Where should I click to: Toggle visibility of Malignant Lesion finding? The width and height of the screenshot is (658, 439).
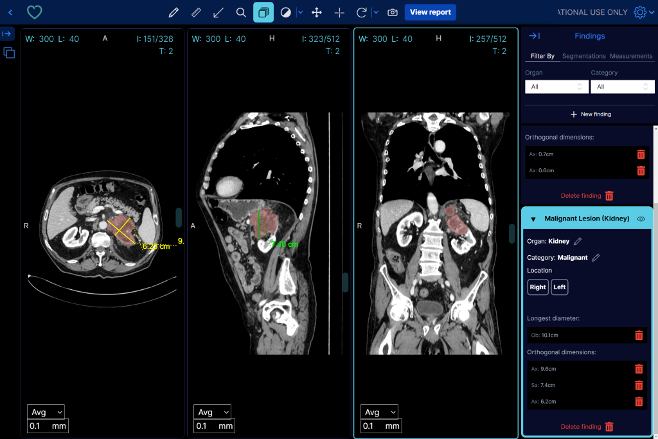pyautogui.click(x=640, y=218)
